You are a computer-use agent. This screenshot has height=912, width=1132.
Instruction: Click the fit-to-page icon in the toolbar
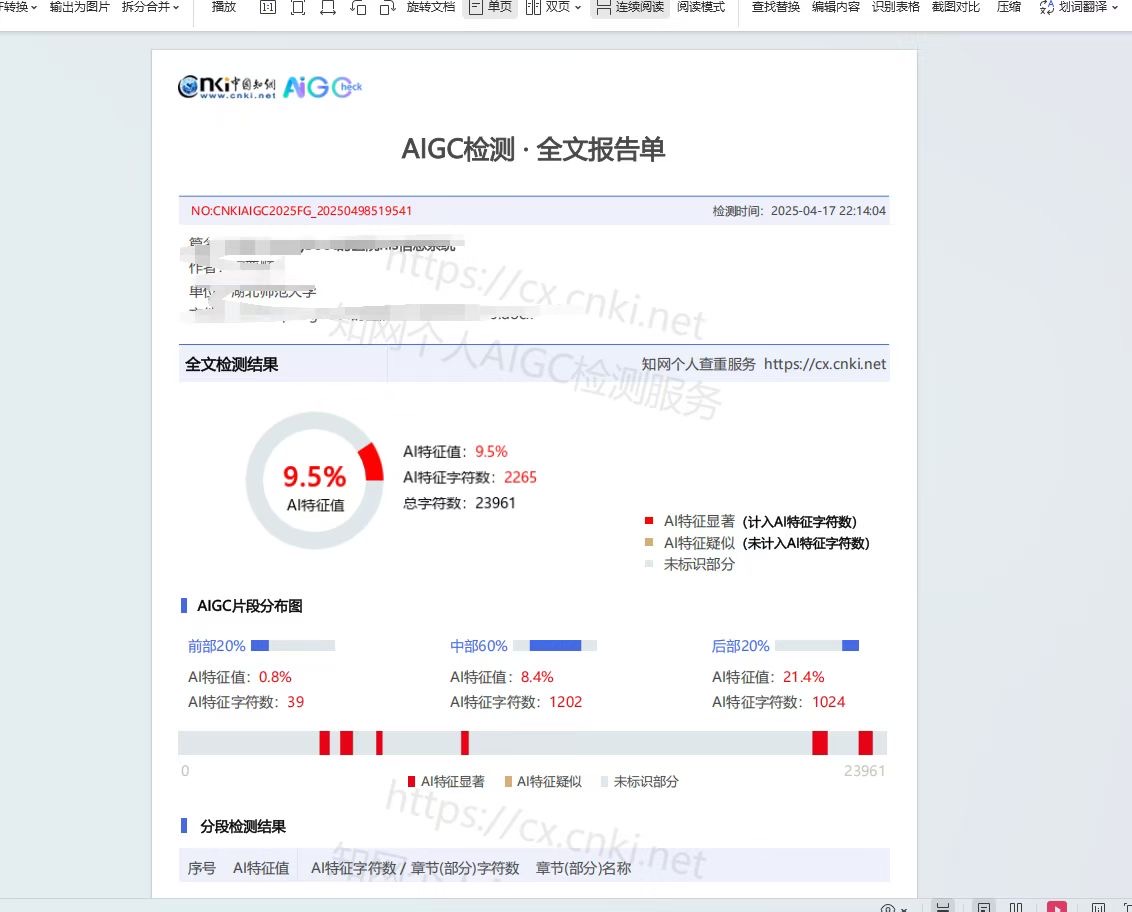pos(296,8)
